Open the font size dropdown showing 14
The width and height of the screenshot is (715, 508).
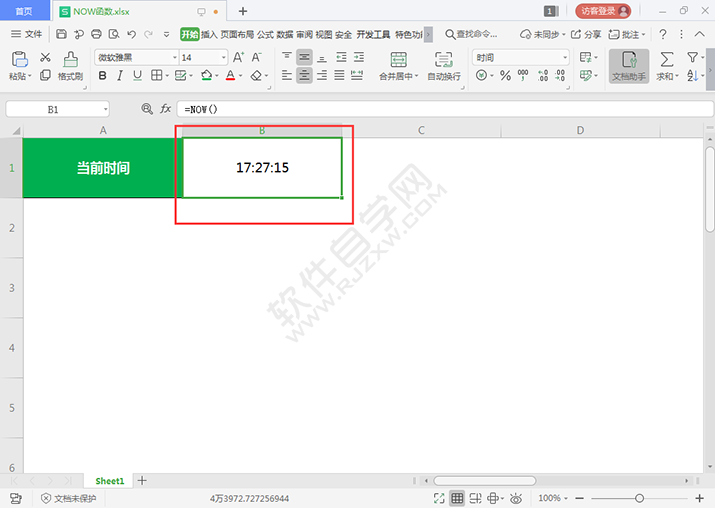pos(223,57)
